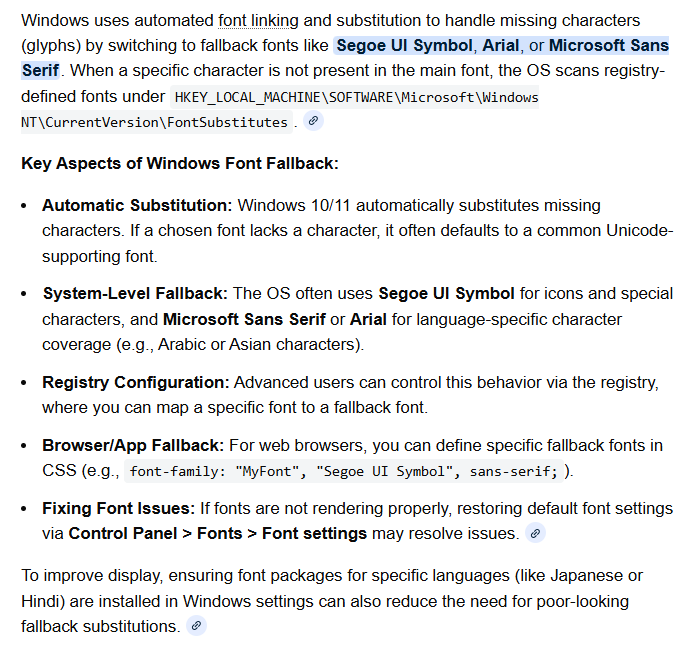The width and height of the screenshot is (687, 645).
Task: Click the "Registry Configuration:" bullet title
Action: (x=136, y=383)
